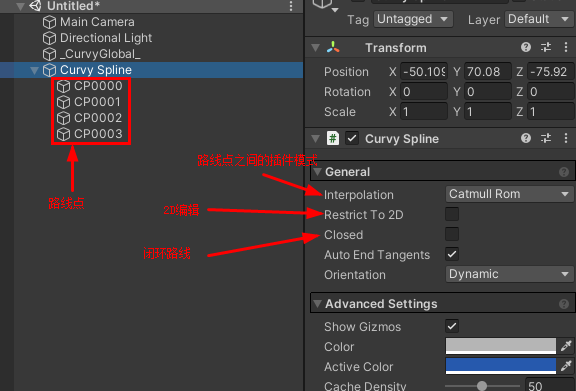Select control point CP0000
The height and width of the screenshot is (391, 576).
coord(98,86)
